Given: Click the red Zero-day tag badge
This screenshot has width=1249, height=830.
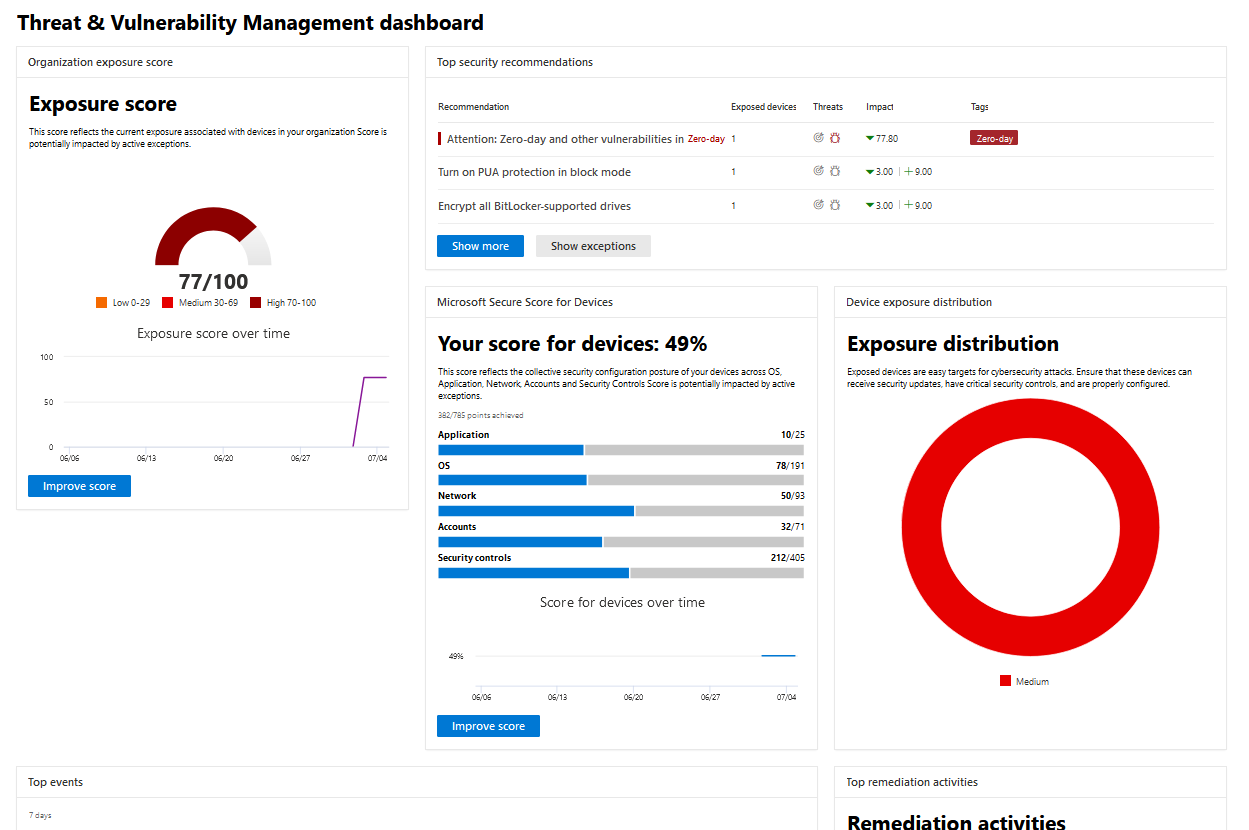Looking at the screenshot, I should pos(993,139).
